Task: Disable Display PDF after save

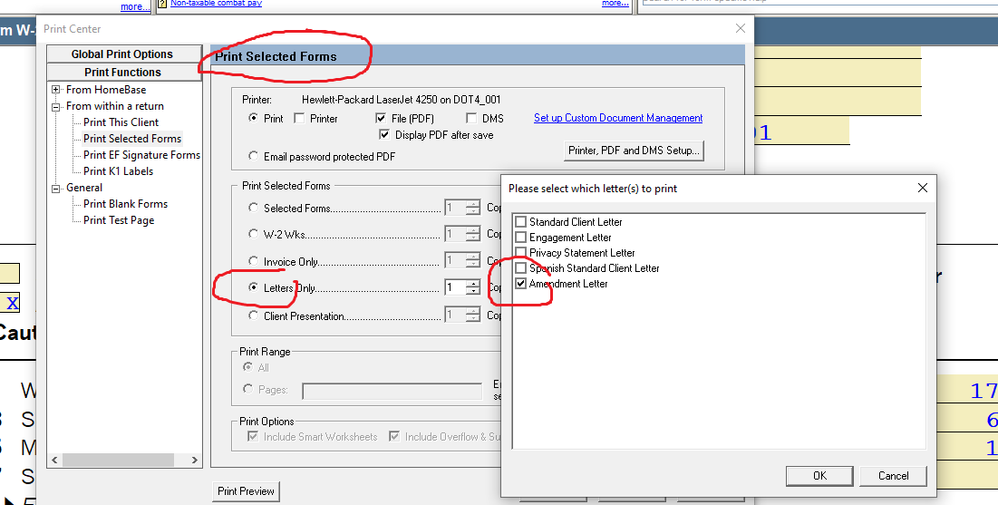Action: pos(386,135)
